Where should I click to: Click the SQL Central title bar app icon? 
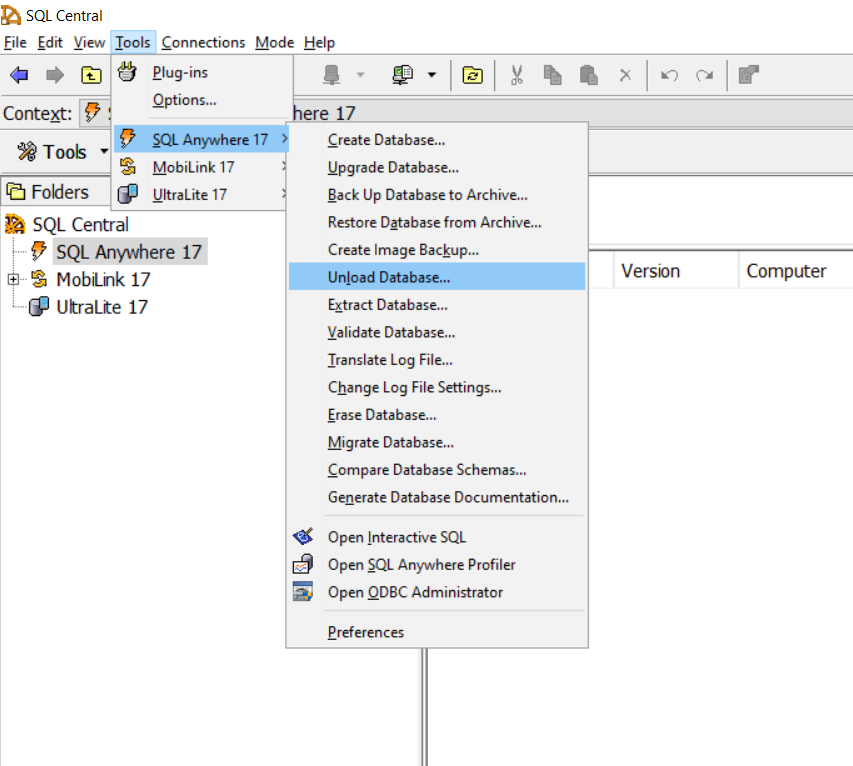(x=11, y=15)
